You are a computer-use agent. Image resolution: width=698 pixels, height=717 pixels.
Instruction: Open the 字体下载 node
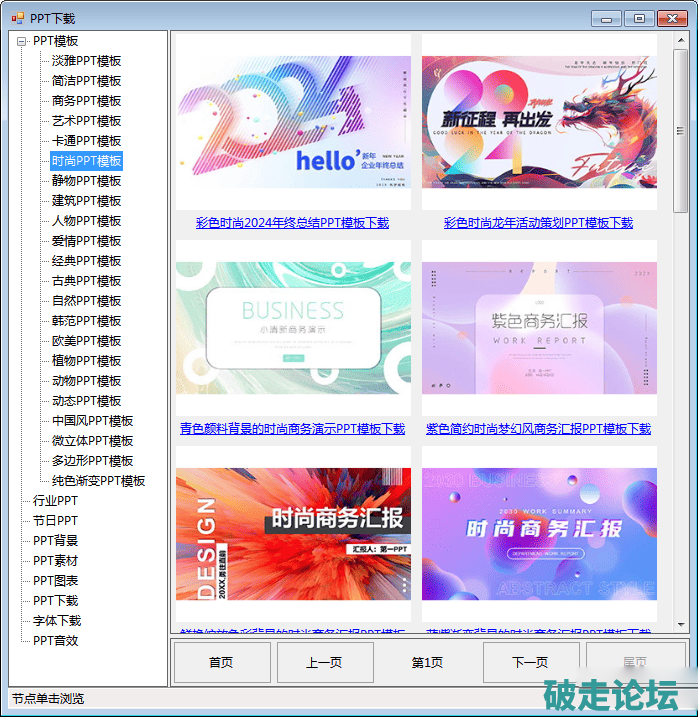56,621
